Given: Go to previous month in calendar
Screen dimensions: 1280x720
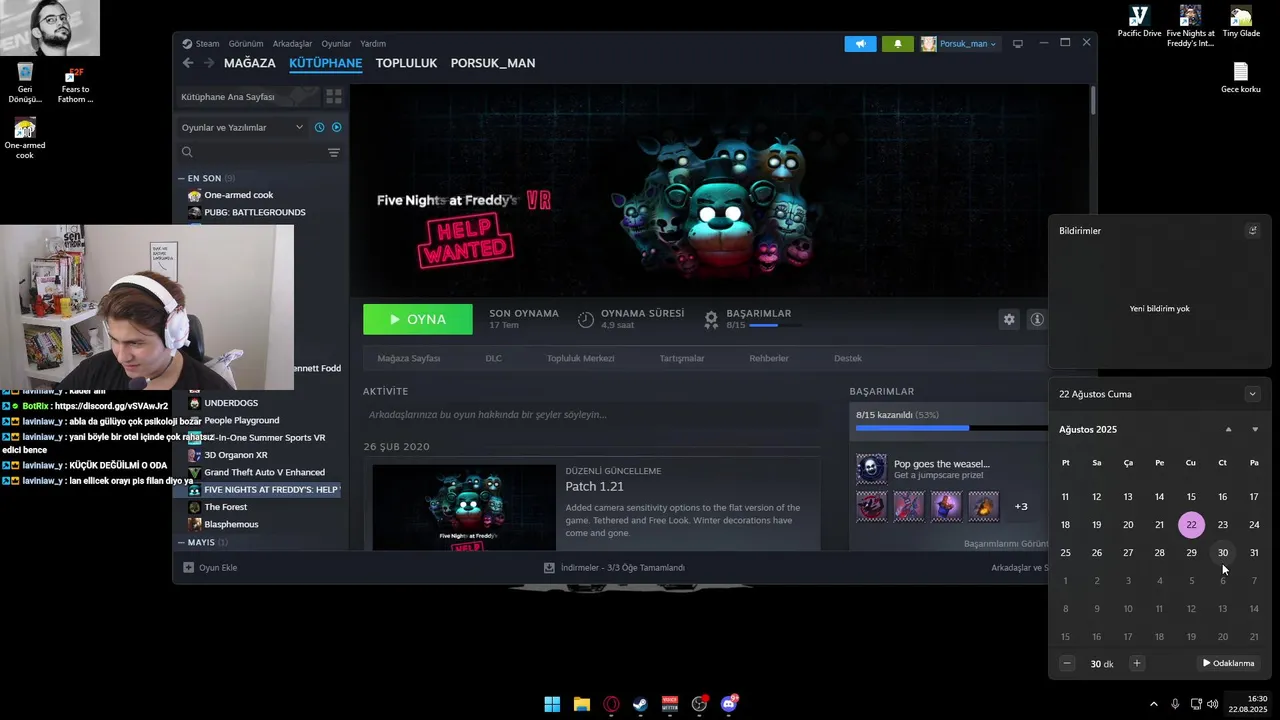Looking at the screenshot, I should coord(1228,430).
